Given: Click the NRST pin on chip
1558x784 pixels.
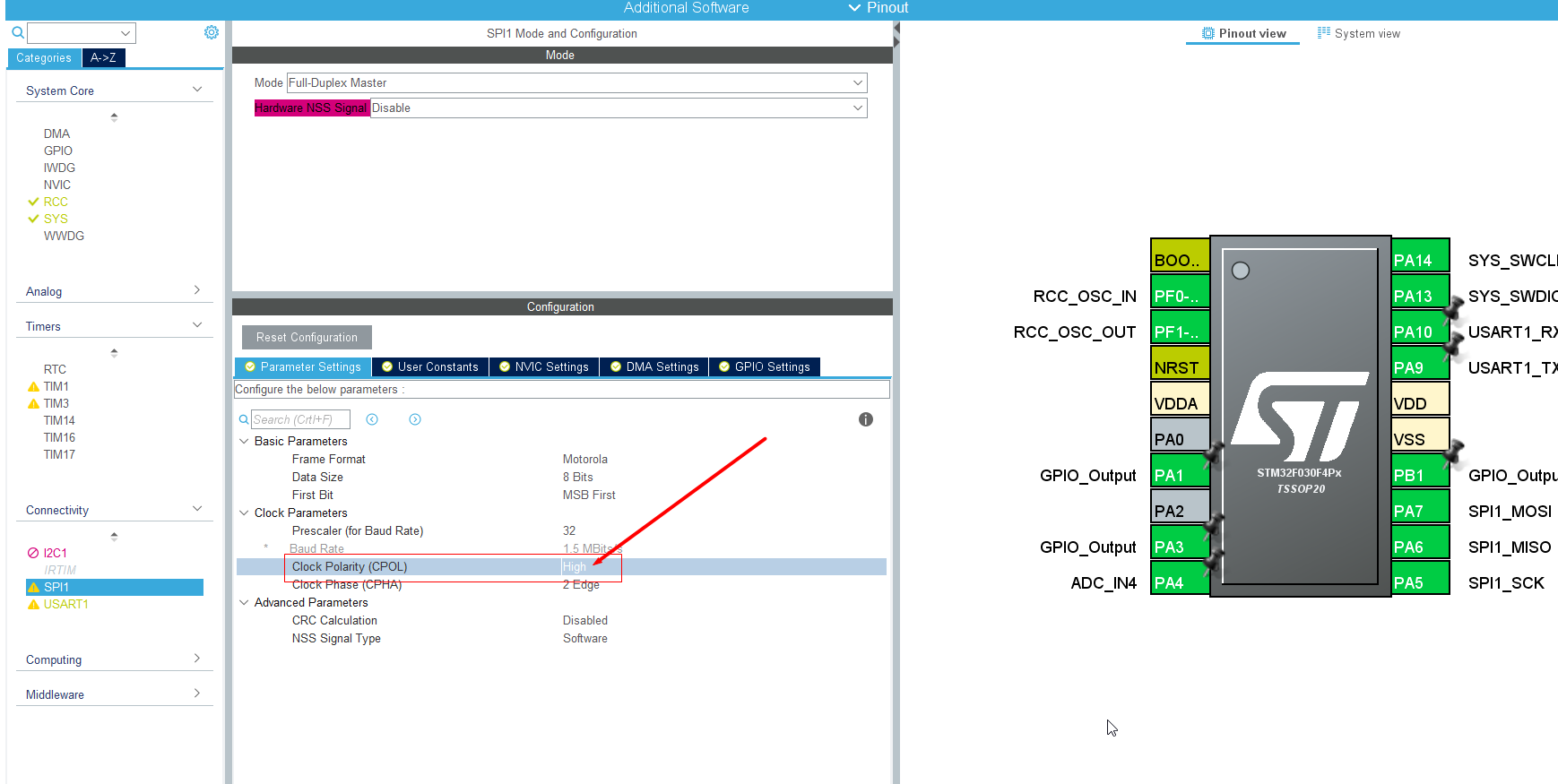Looking at the screenshot, I should 1181,363.
